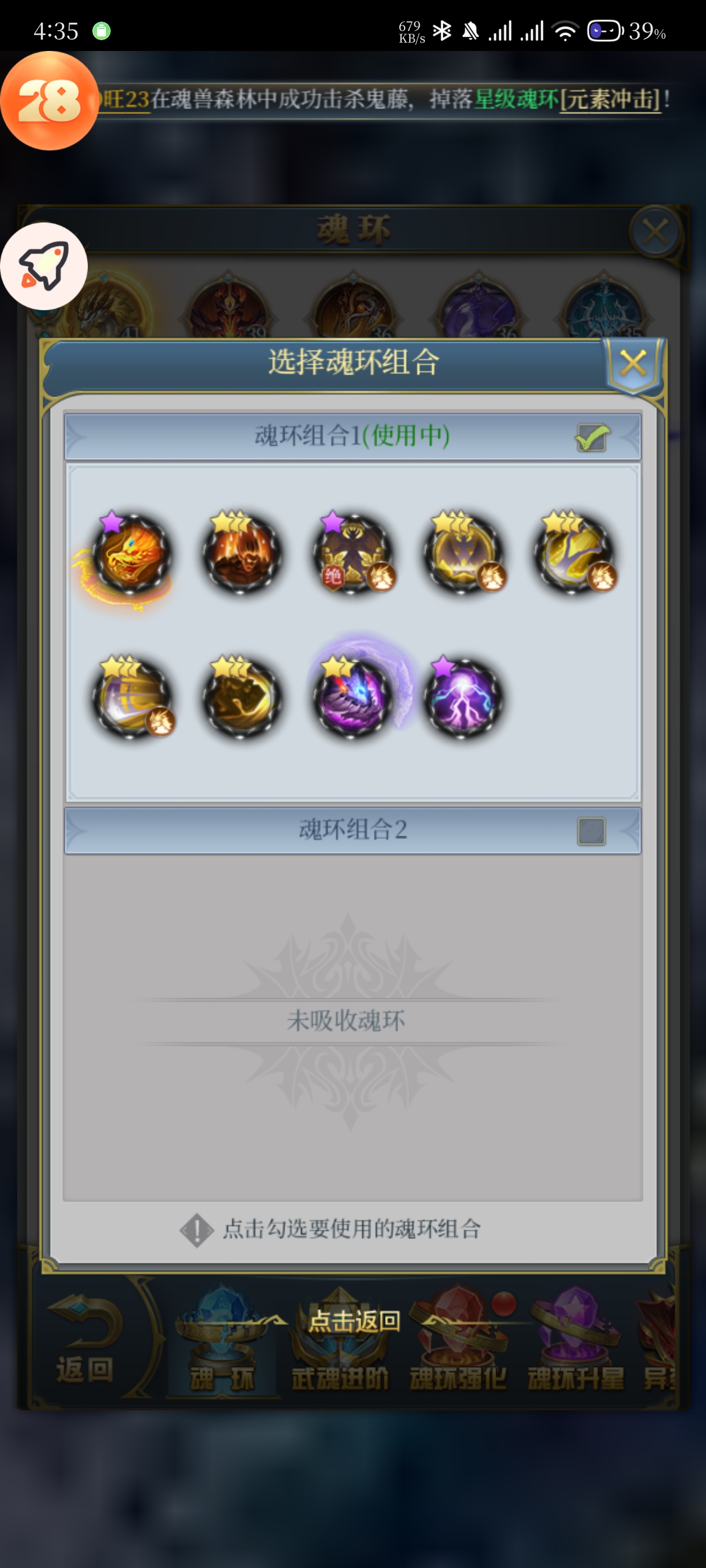Check the 魂环组合2 checkbox
Image resolution: width=706 pixels, height=1568 pixels.
[591, 831]
